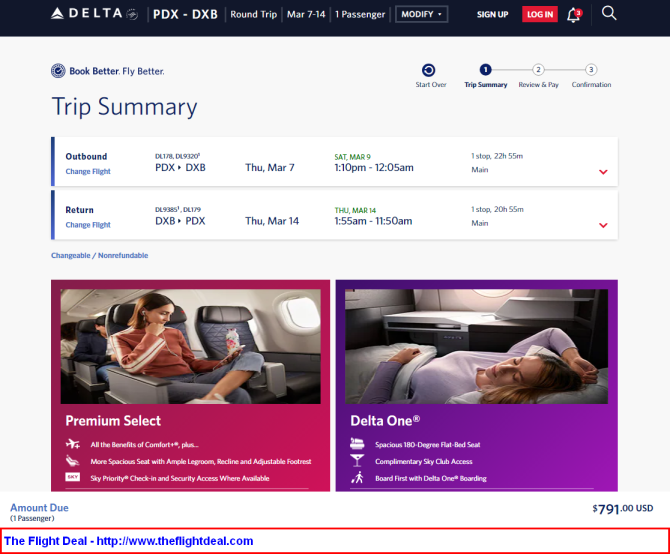Click the Start Over circular arrow icon
Image resolution: width=670 pixels, height=554 pixels.
[x=429, y=70]
